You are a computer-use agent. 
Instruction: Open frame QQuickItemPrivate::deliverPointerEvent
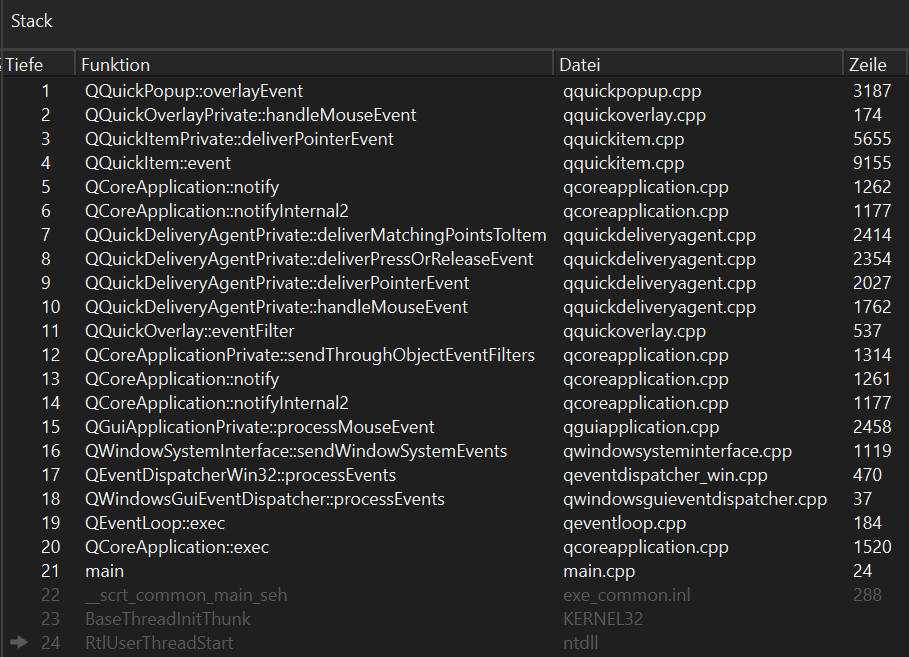pos(454,139)
